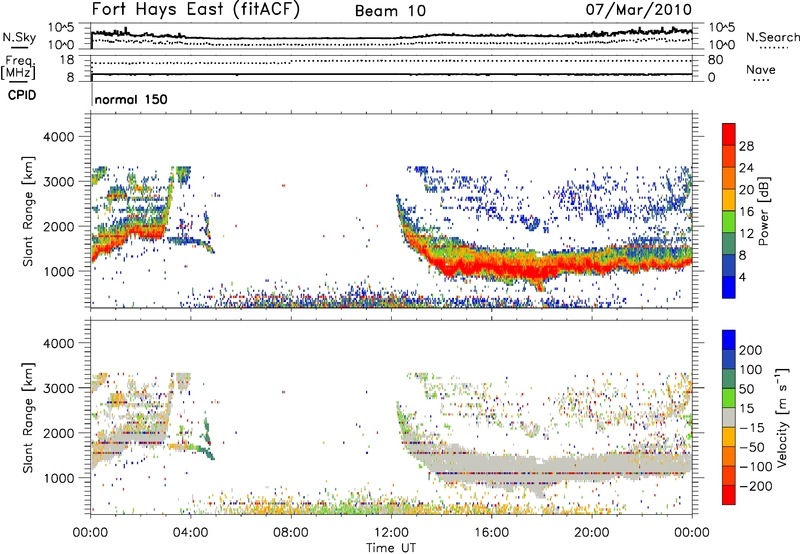Select the "N.Sky" legend label
The height and width of the screenshot is (554, 800).
pos(19,37)
